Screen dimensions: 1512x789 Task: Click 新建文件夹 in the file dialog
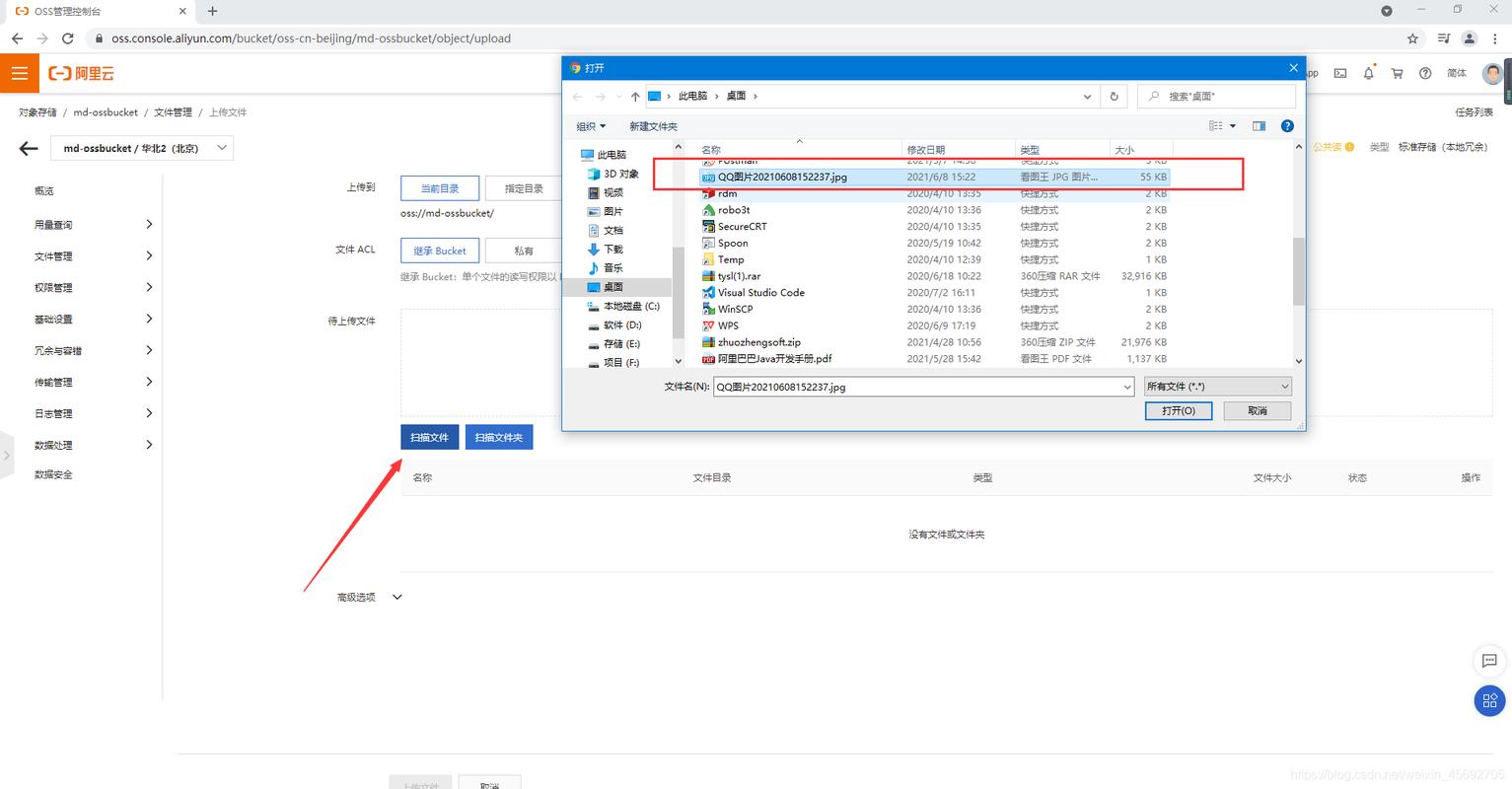tap(653, 126)
